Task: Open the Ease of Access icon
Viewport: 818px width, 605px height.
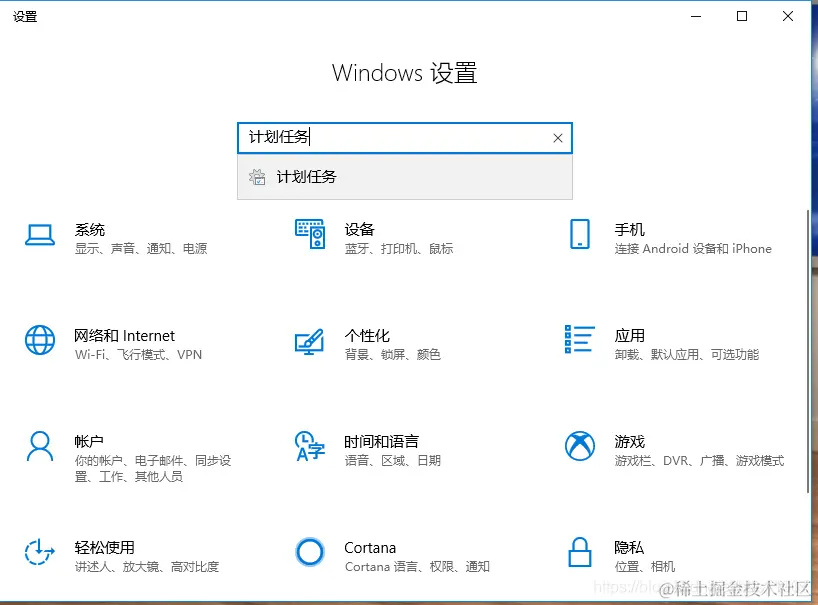Action: pos(40,552)
